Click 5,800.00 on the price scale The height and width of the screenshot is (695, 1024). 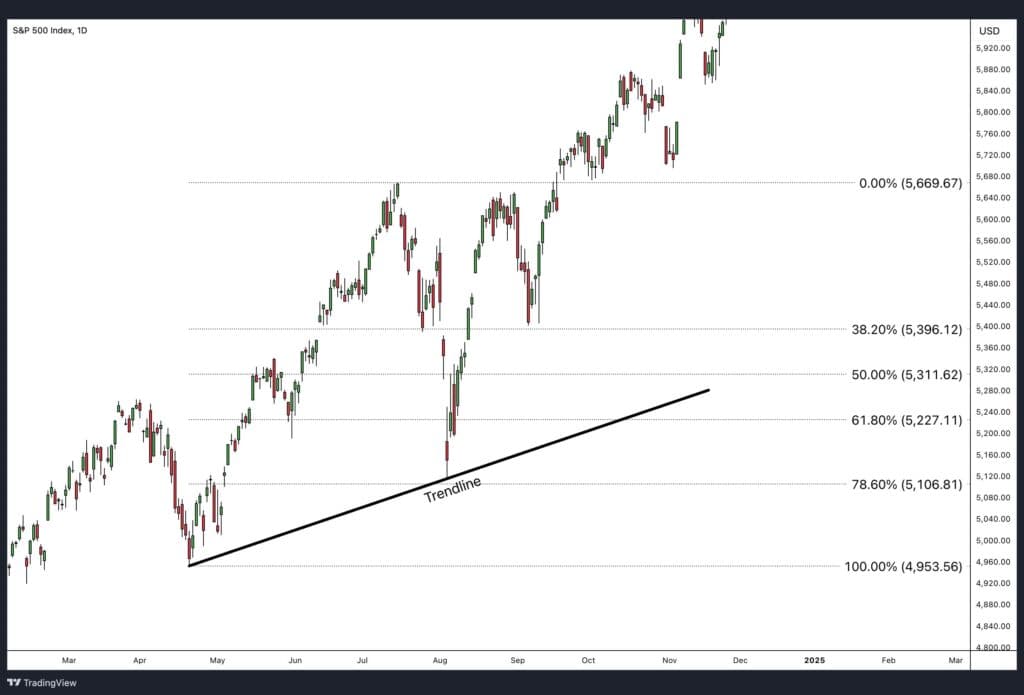(x=993, y=112)
